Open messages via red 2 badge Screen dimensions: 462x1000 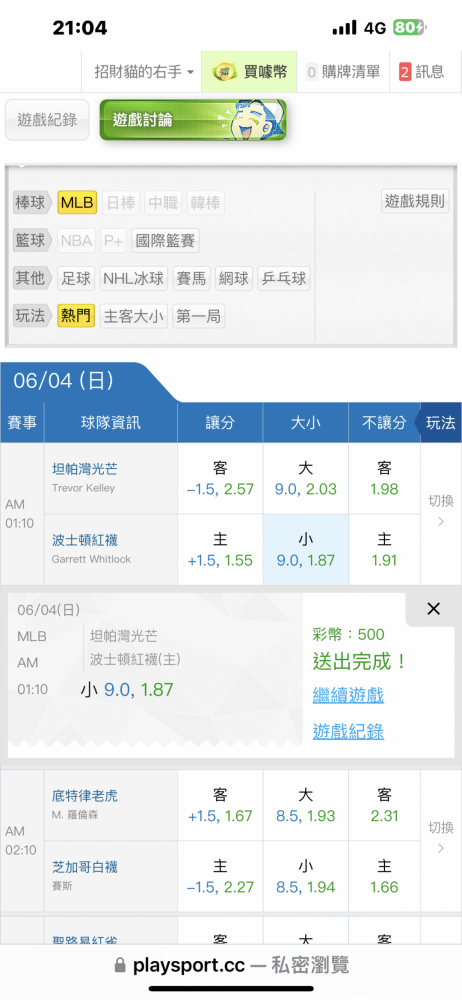coord(405,72)
